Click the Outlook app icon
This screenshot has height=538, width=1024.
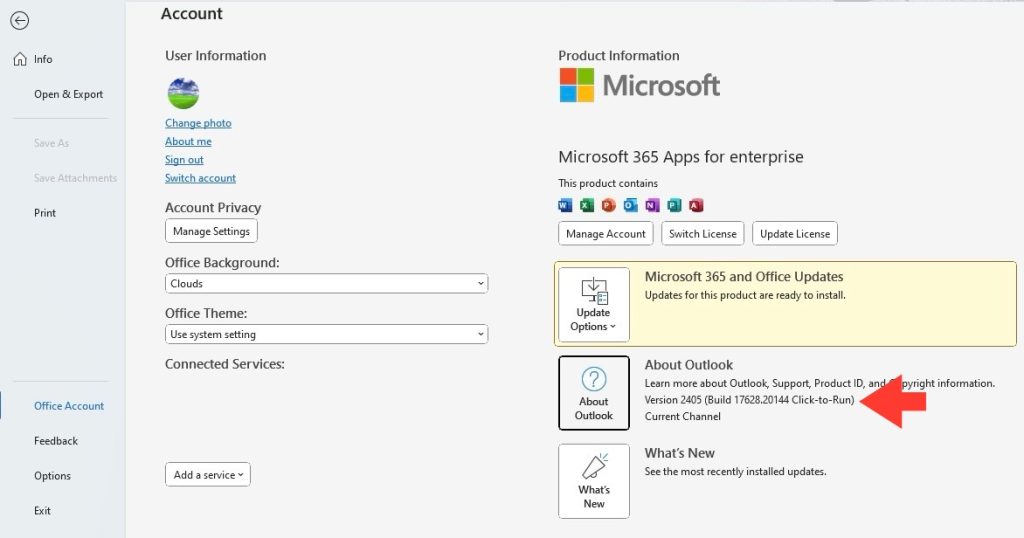tap(630, 206)
